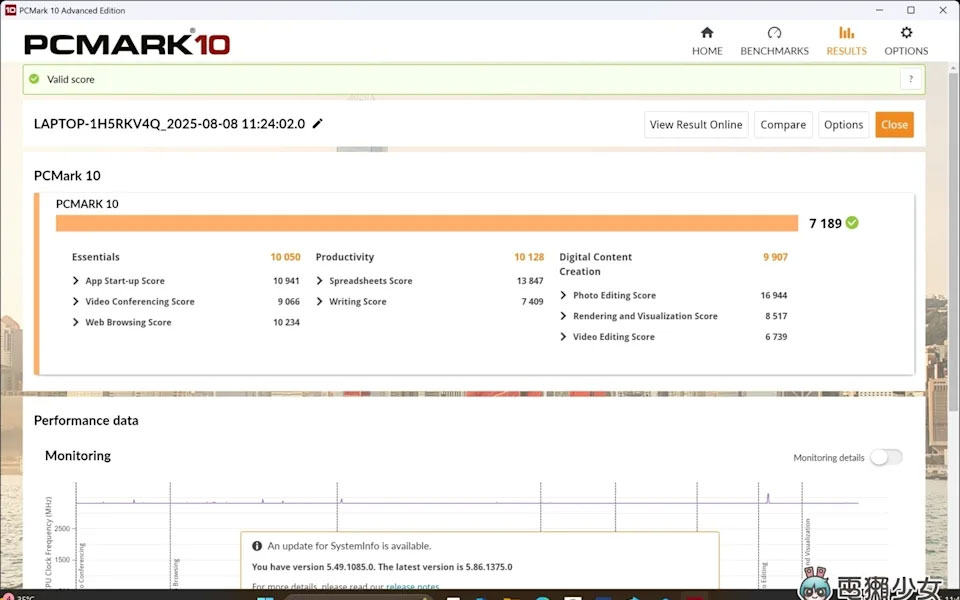Click the question mark help icon
This screenshot has width=960, height=600.
click(x=910, y=79)
